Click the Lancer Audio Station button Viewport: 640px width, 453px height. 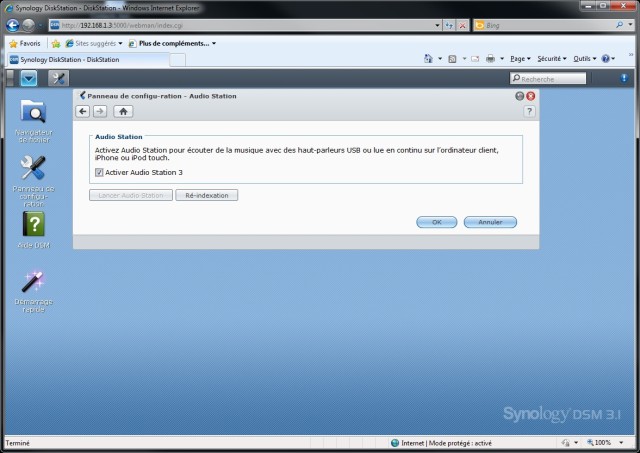pyautogui.click(x=131, y=195)
